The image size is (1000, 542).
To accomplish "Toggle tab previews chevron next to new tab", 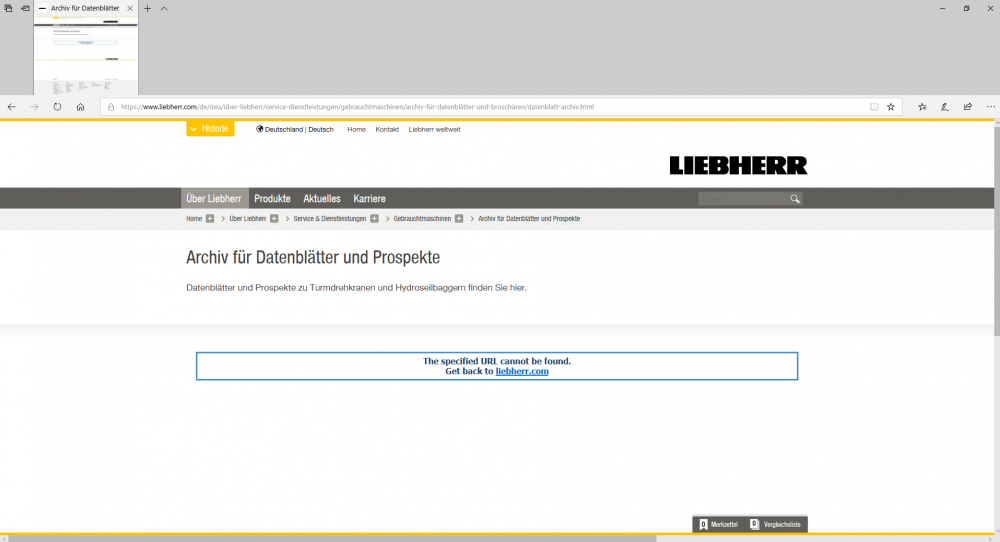I will click(x=164, y=8).
